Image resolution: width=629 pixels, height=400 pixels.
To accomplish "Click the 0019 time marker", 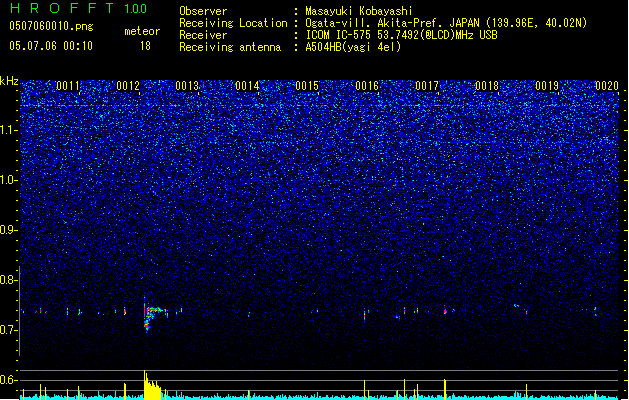I will click(547, 86).
